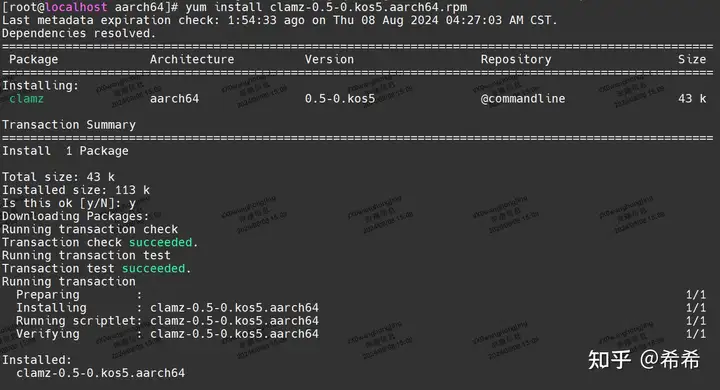Click 'Running transaction check' line
The width and height of the screenshot is (720, 390).
pos(90,229)
